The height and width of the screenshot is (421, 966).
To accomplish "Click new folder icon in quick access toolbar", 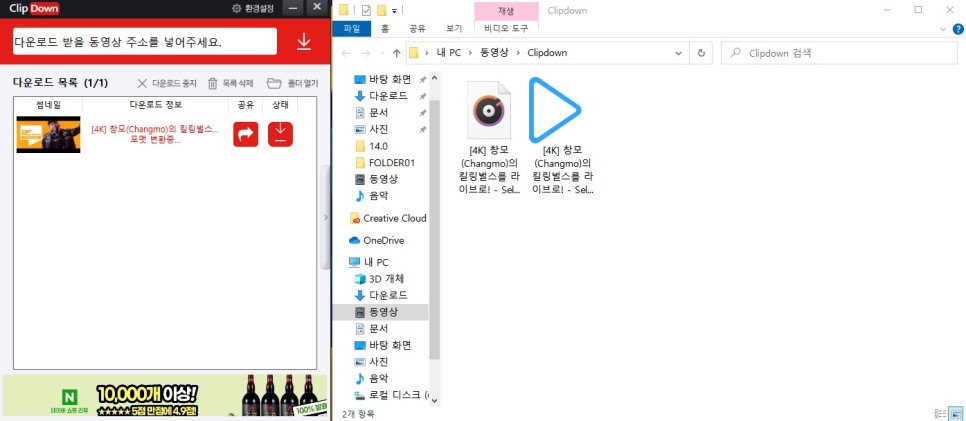I will click(382, 10).
